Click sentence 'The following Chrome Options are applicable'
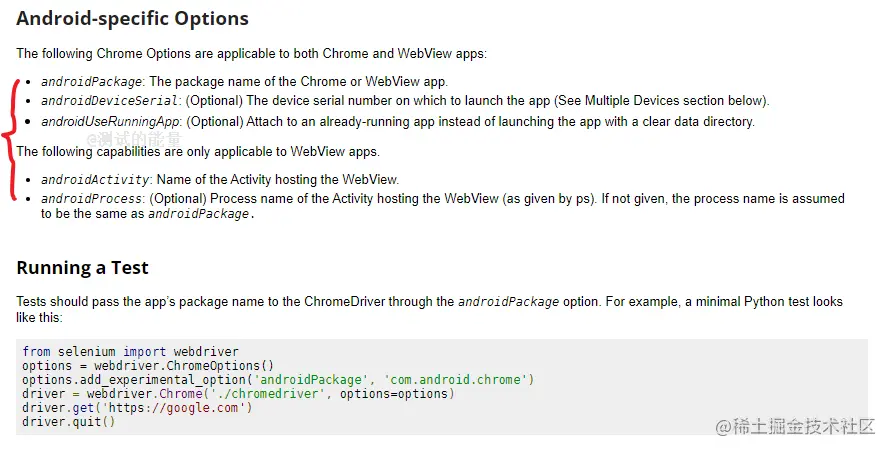 [x=252, y=54]
